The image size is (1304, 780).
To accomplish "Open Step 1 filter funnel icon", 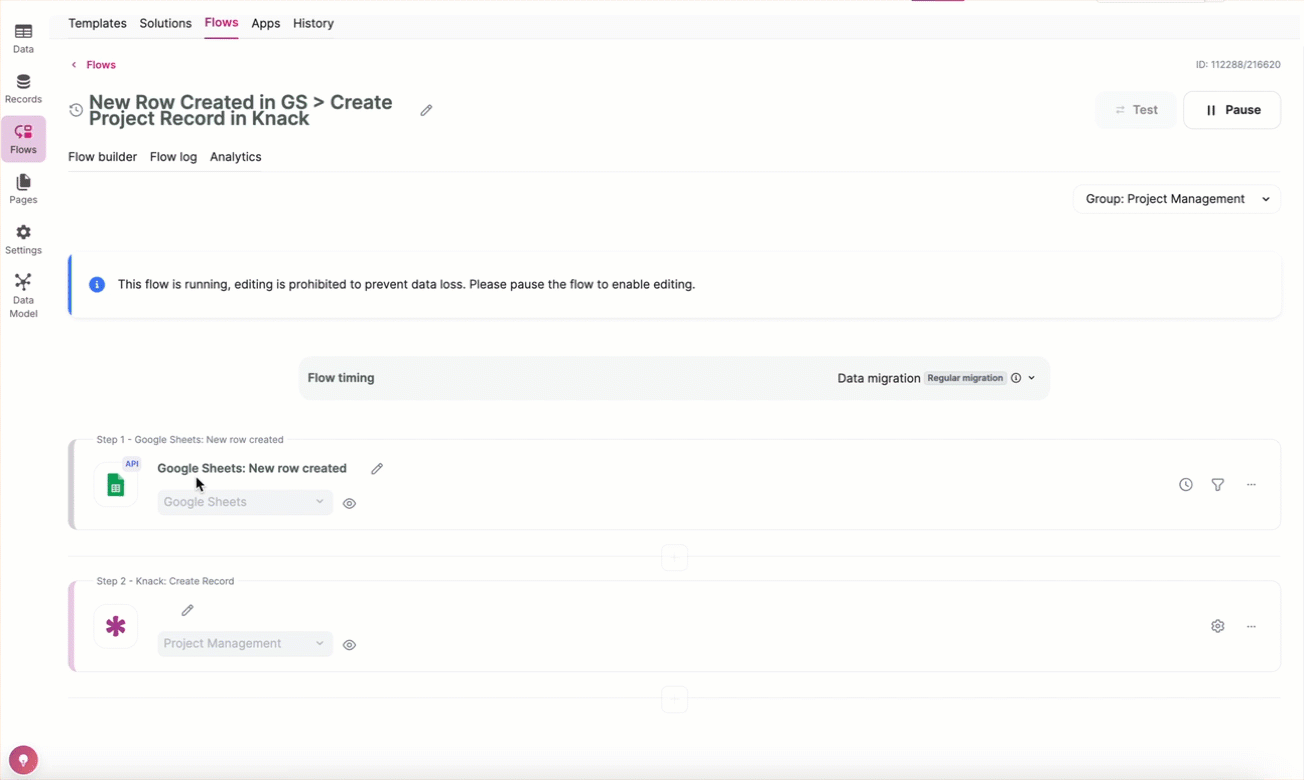I will pyautogui.click(x=1218, y=485).
